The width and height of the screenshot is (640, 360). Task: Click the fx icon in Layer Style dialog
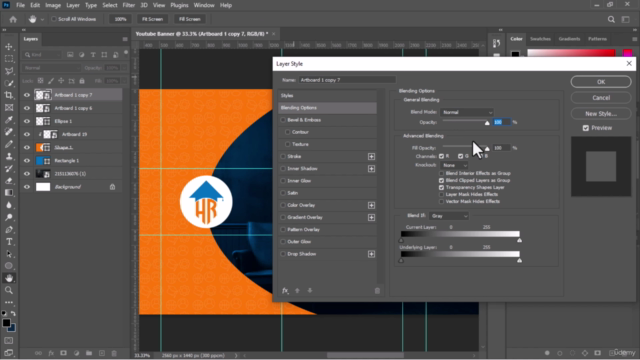point(285,291)
